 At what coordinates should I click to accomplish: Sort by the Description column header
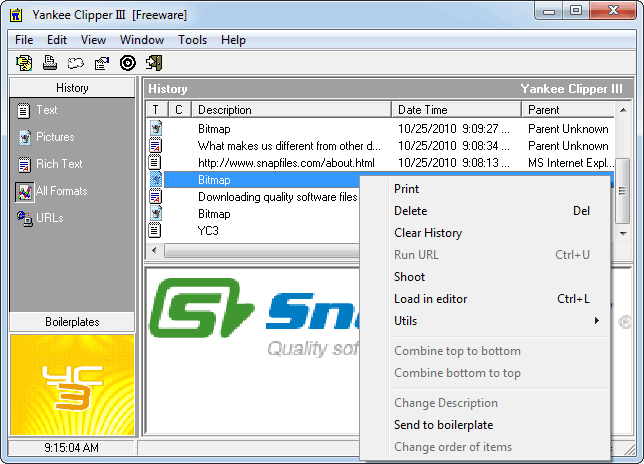[x=291, y=110]
